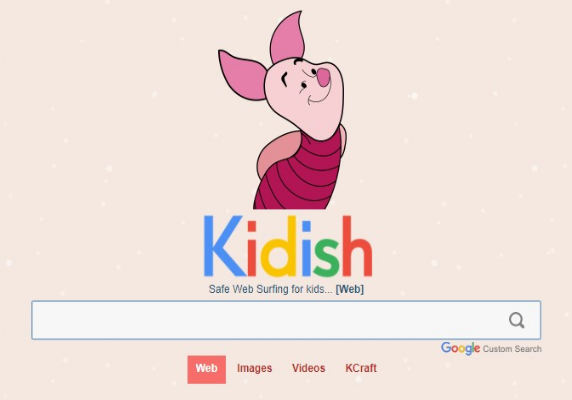Click the magnifying glass search icon
Viewport: 572px width, 400px height.
[x=517, y=321]
